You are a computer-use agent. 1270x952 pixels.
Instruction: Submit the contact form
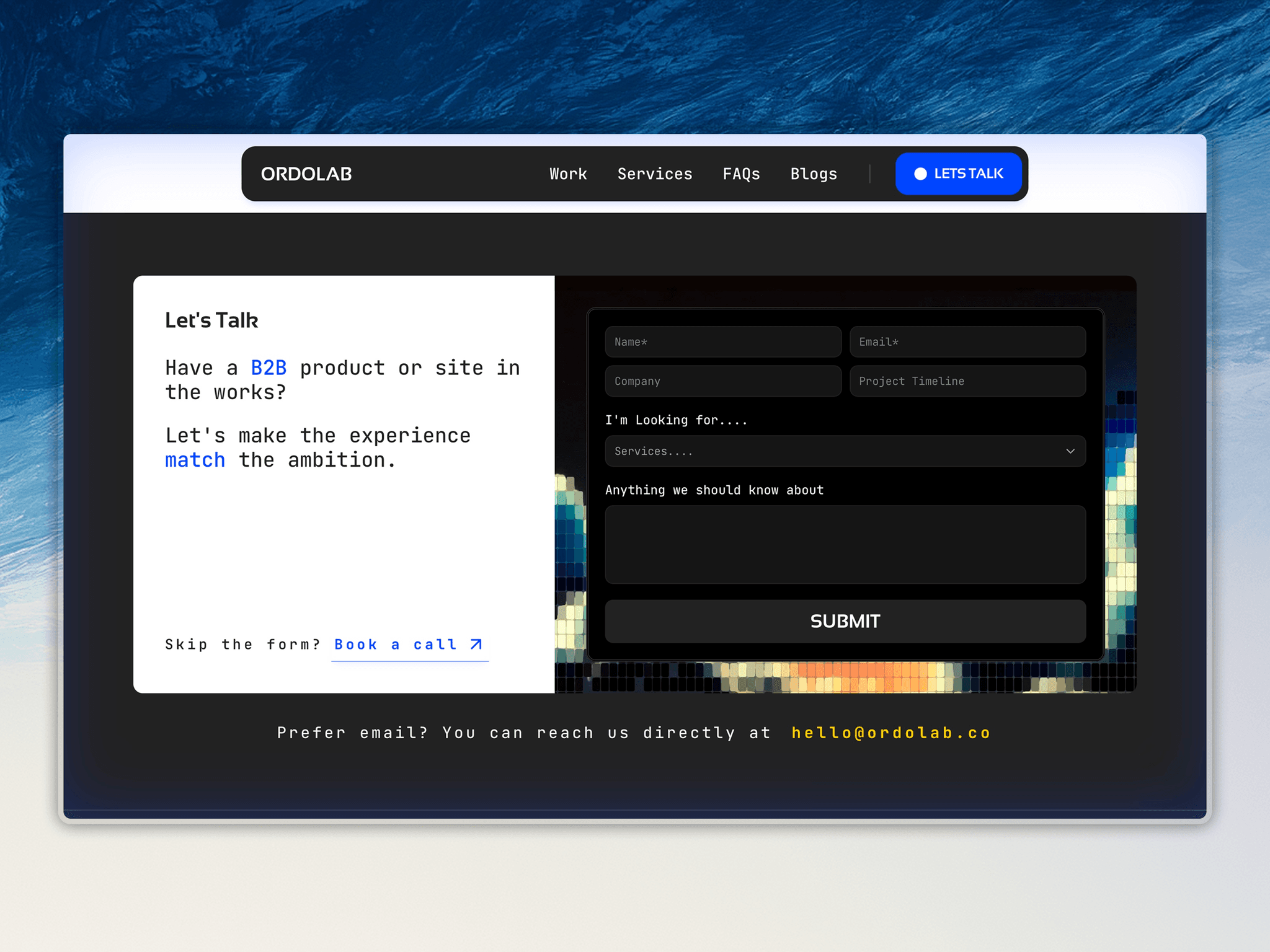[x=845, y=621]
